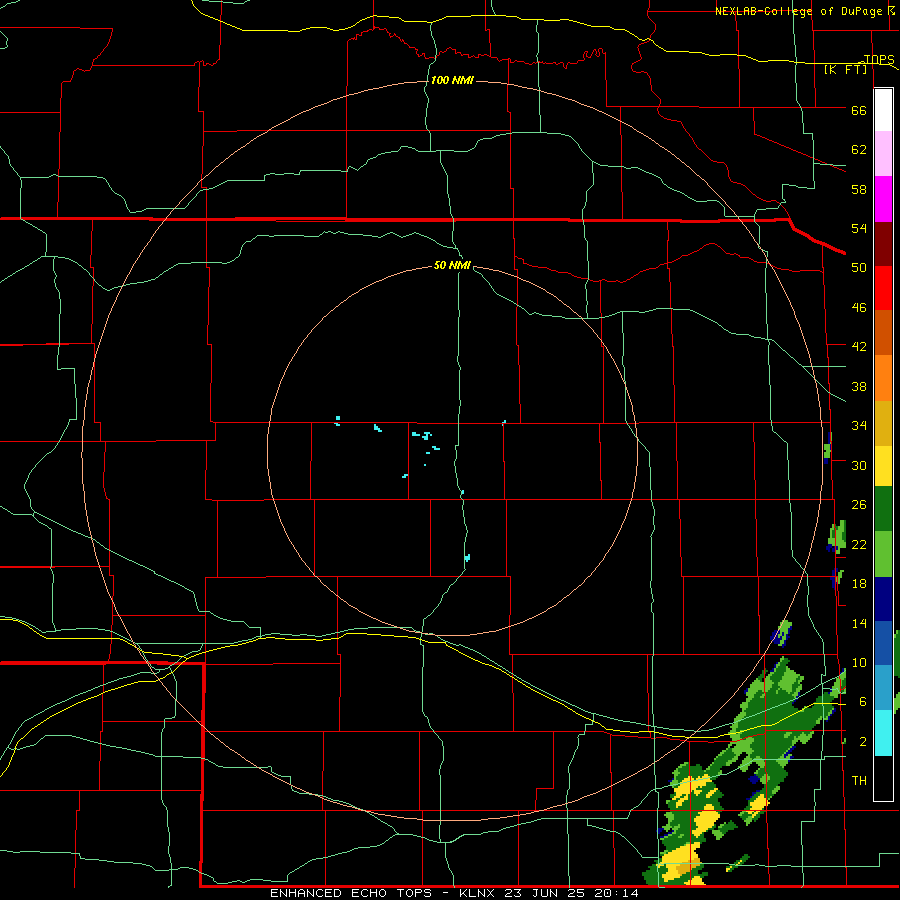
Task: Click the '66' legend value
Action: [x=859, y=111]
